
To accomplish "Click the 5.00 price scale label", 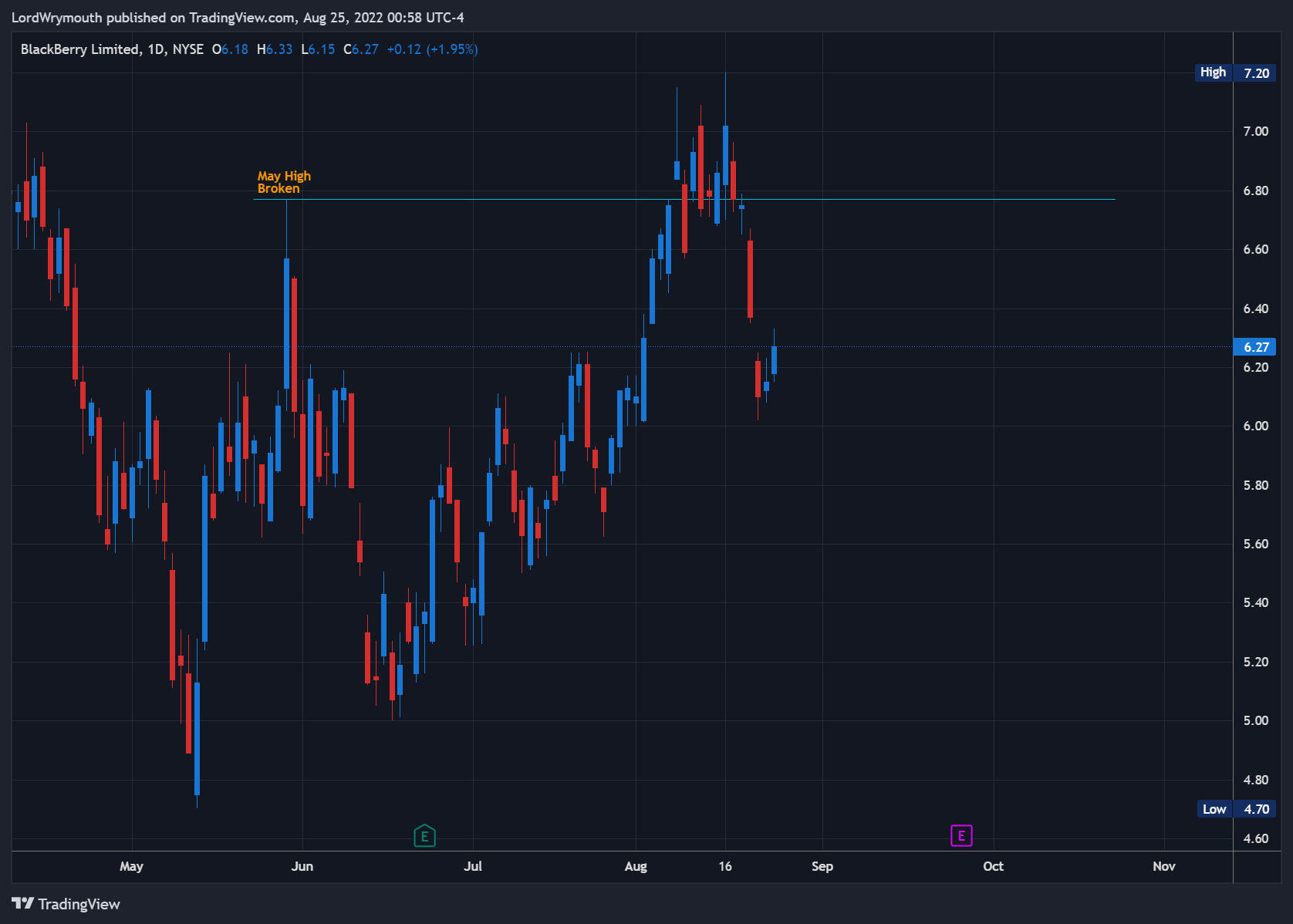I will click(x=1256, y=720).
